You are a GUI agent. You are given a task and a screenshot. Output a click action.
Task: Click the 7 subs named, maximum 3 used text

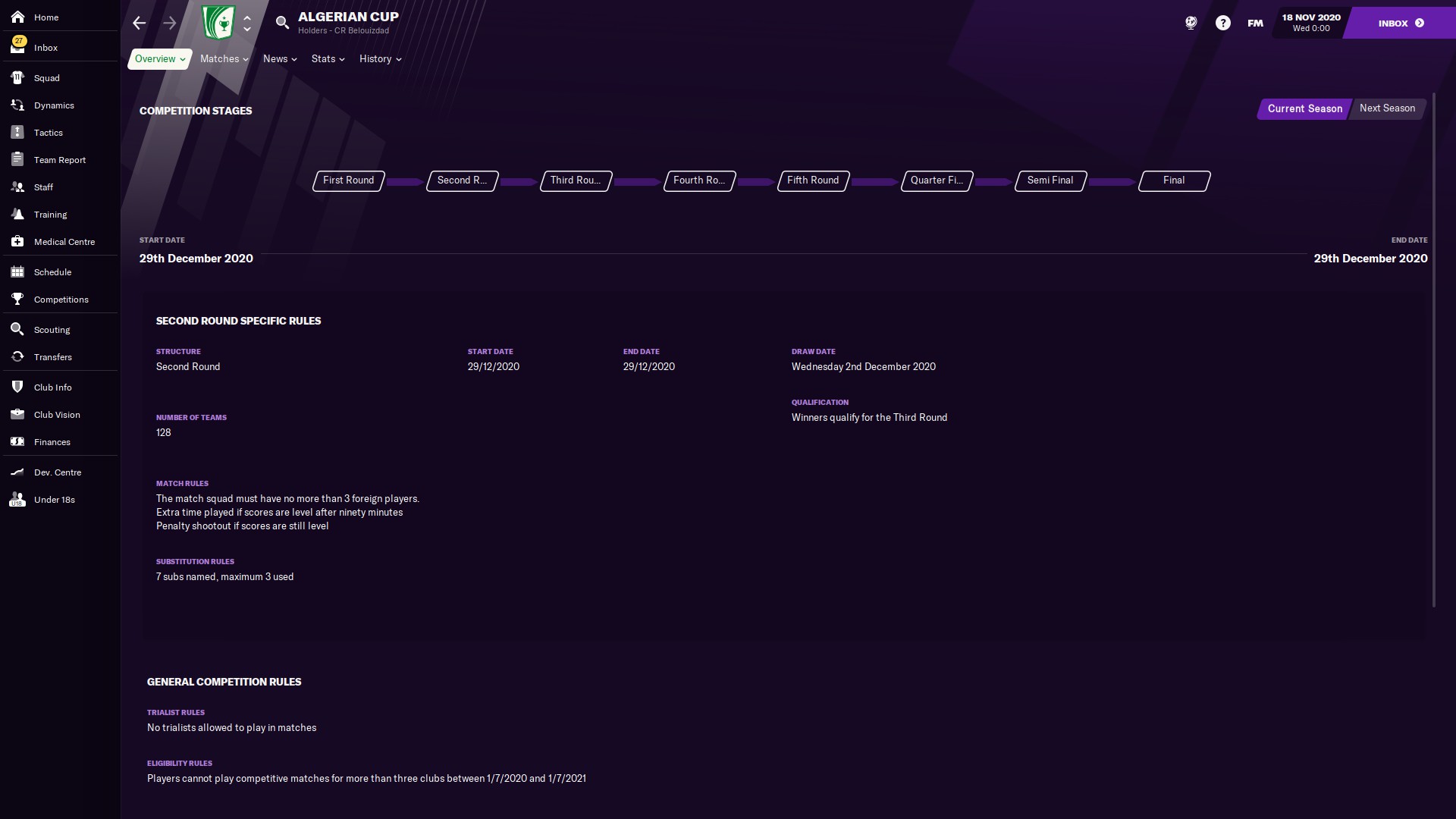(x=224, y=577)
